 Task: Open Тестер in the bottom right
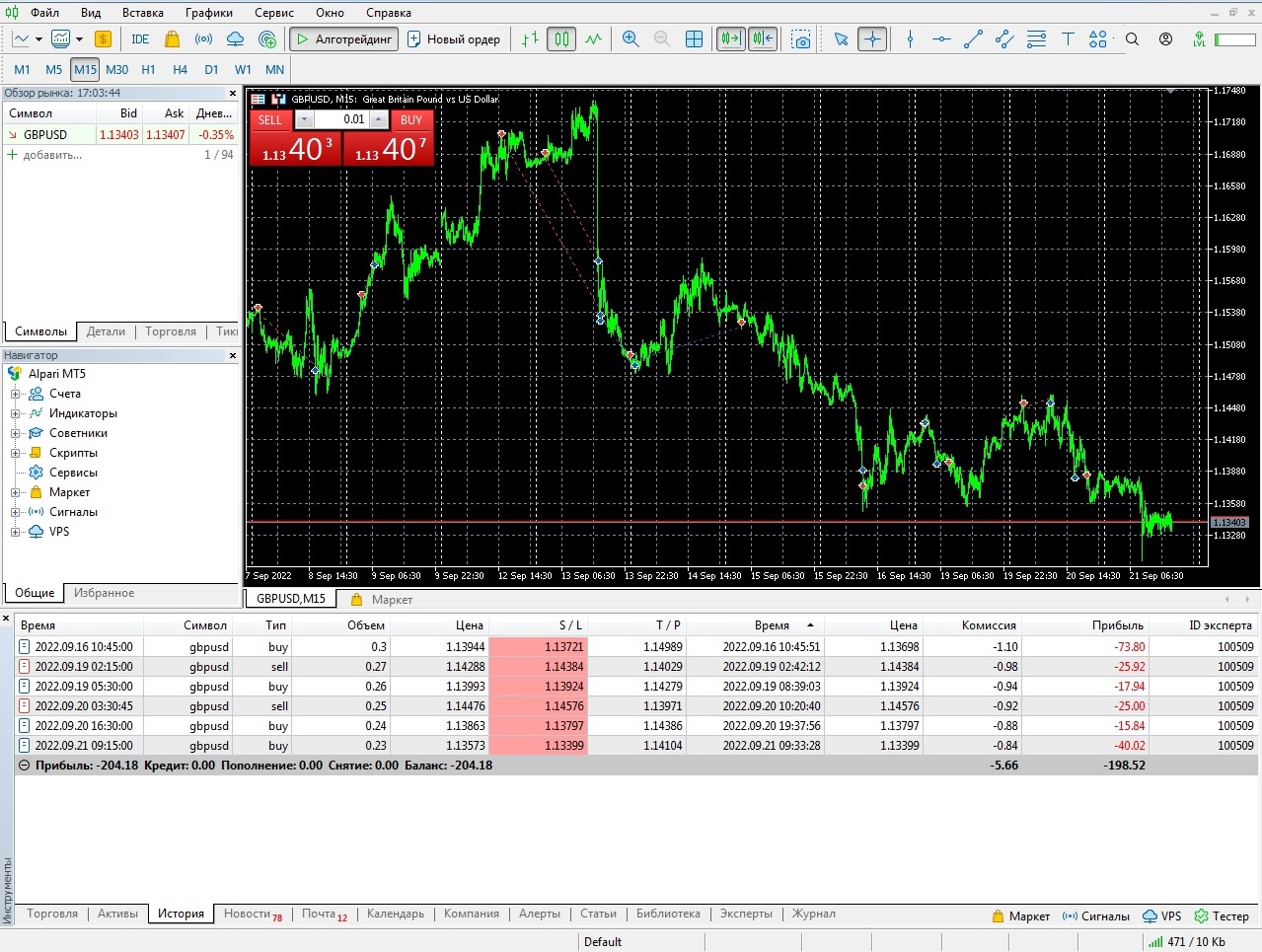[1222, 916]
